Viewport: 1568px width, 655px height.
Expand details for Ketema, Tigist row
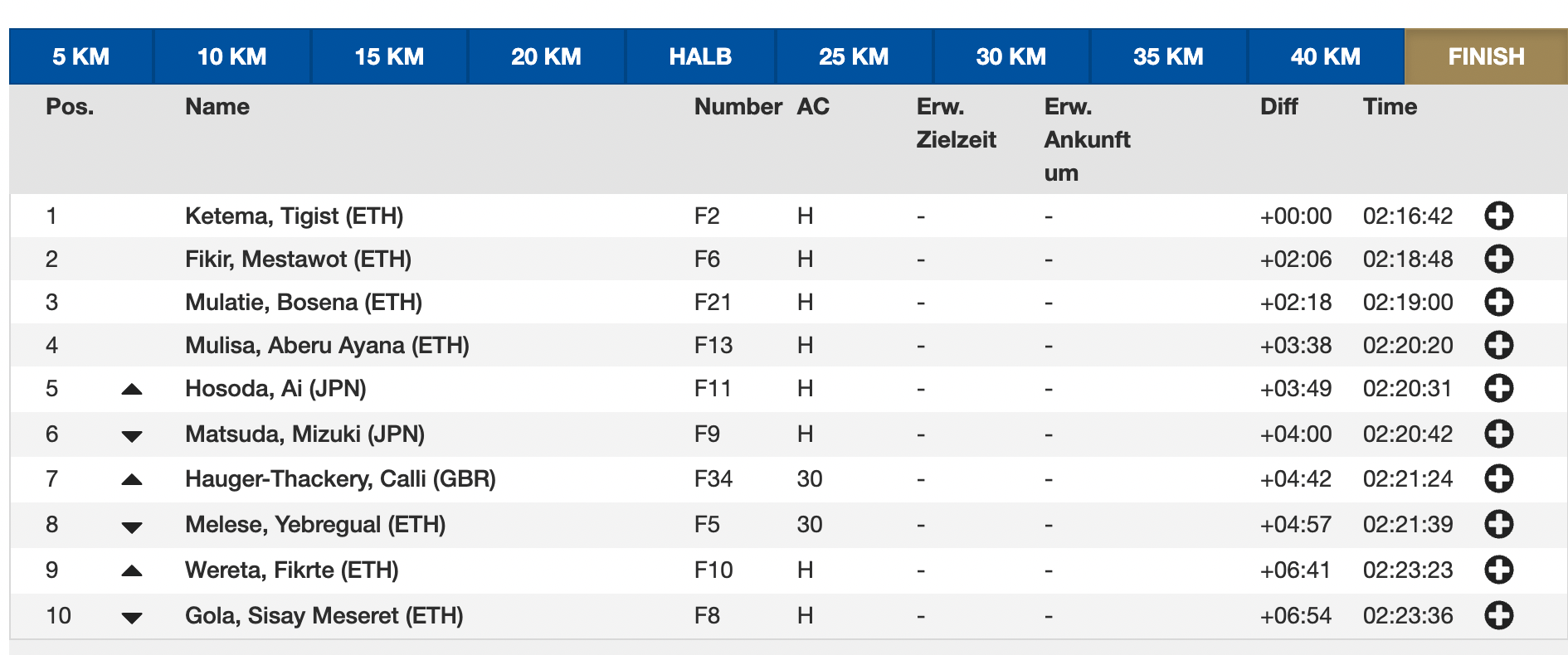pyautogui.click(x=1498, y=216)
